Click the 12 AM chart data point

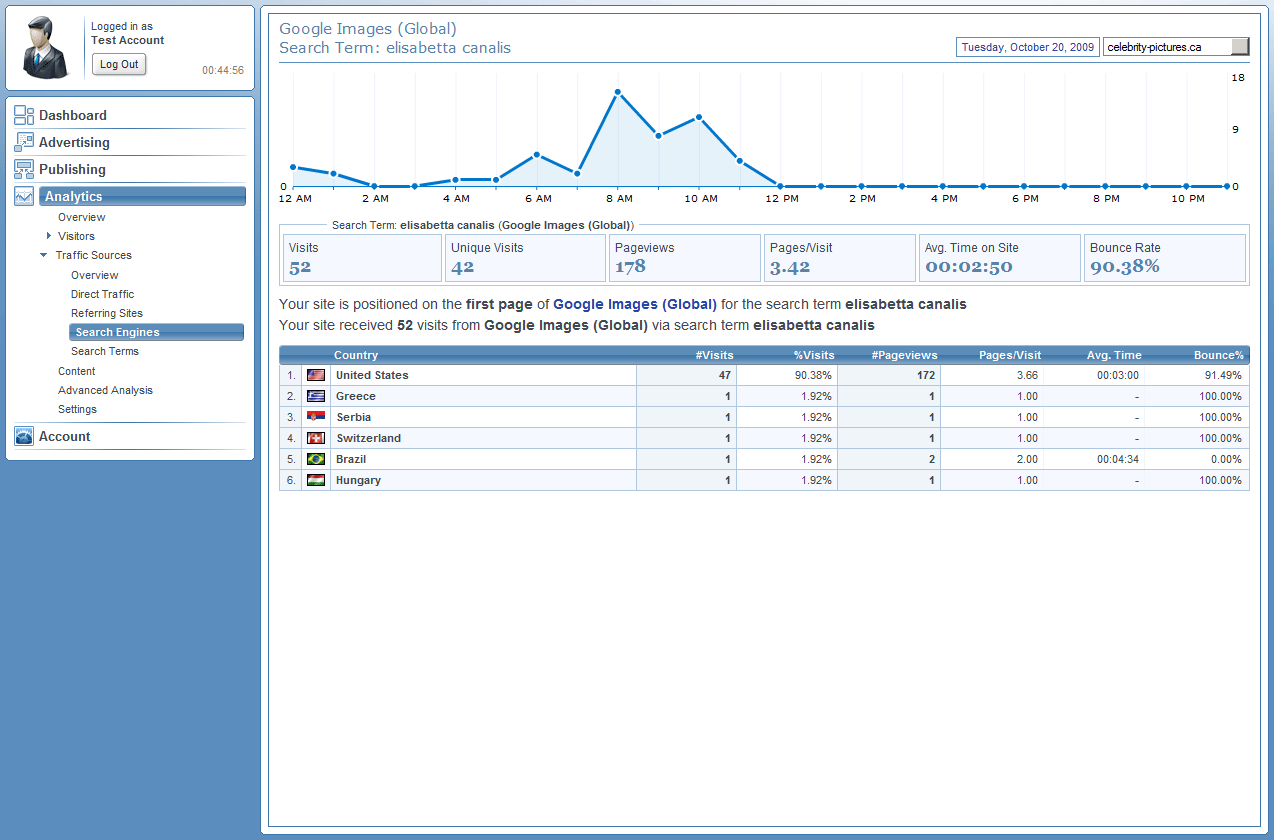293,167
